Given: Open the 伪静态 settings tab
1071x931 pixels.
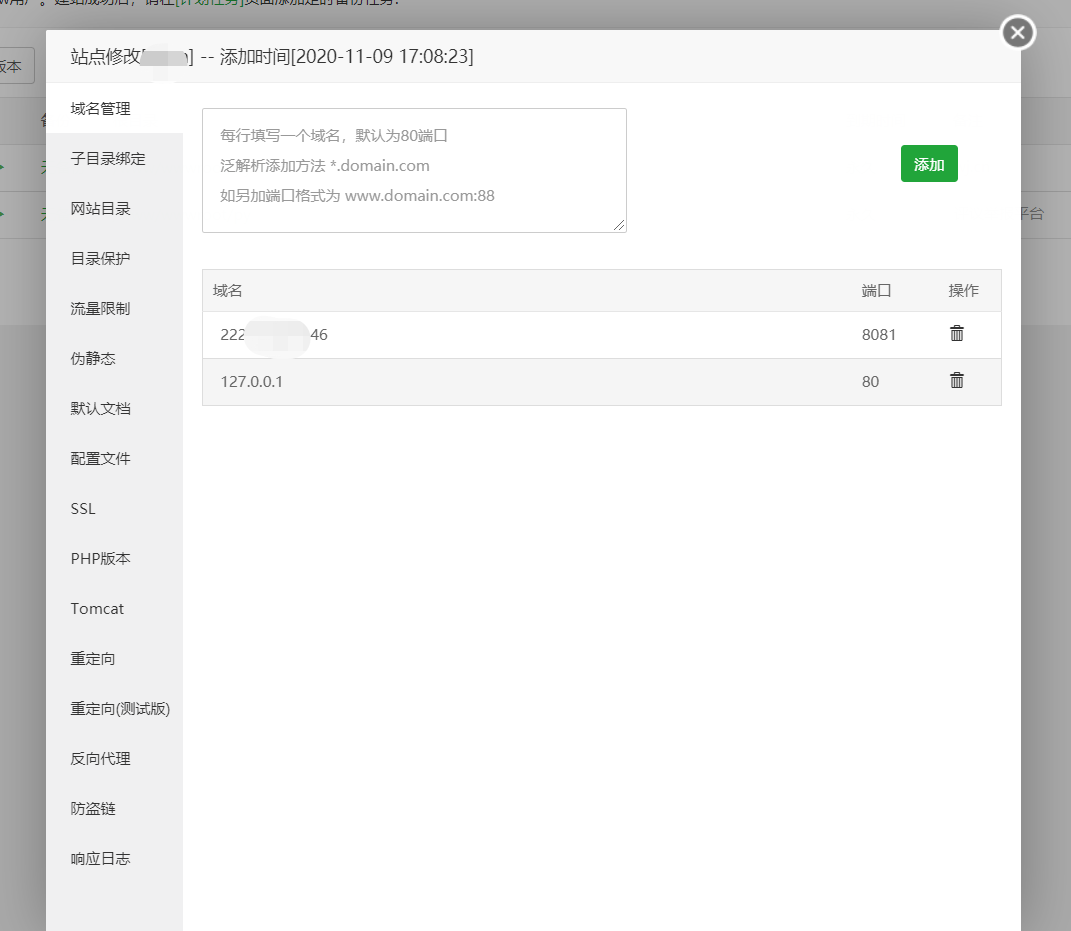Looking at the screenshot, I should (x=114, y=358).
